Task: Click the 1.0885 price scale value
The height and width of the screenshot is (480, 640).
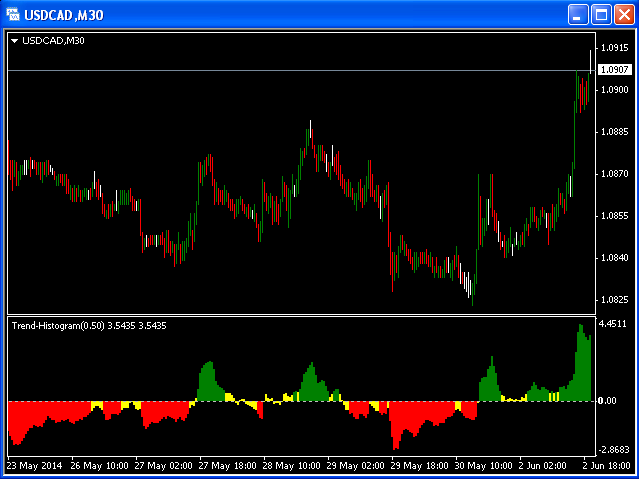Action: tap(615, 132)
